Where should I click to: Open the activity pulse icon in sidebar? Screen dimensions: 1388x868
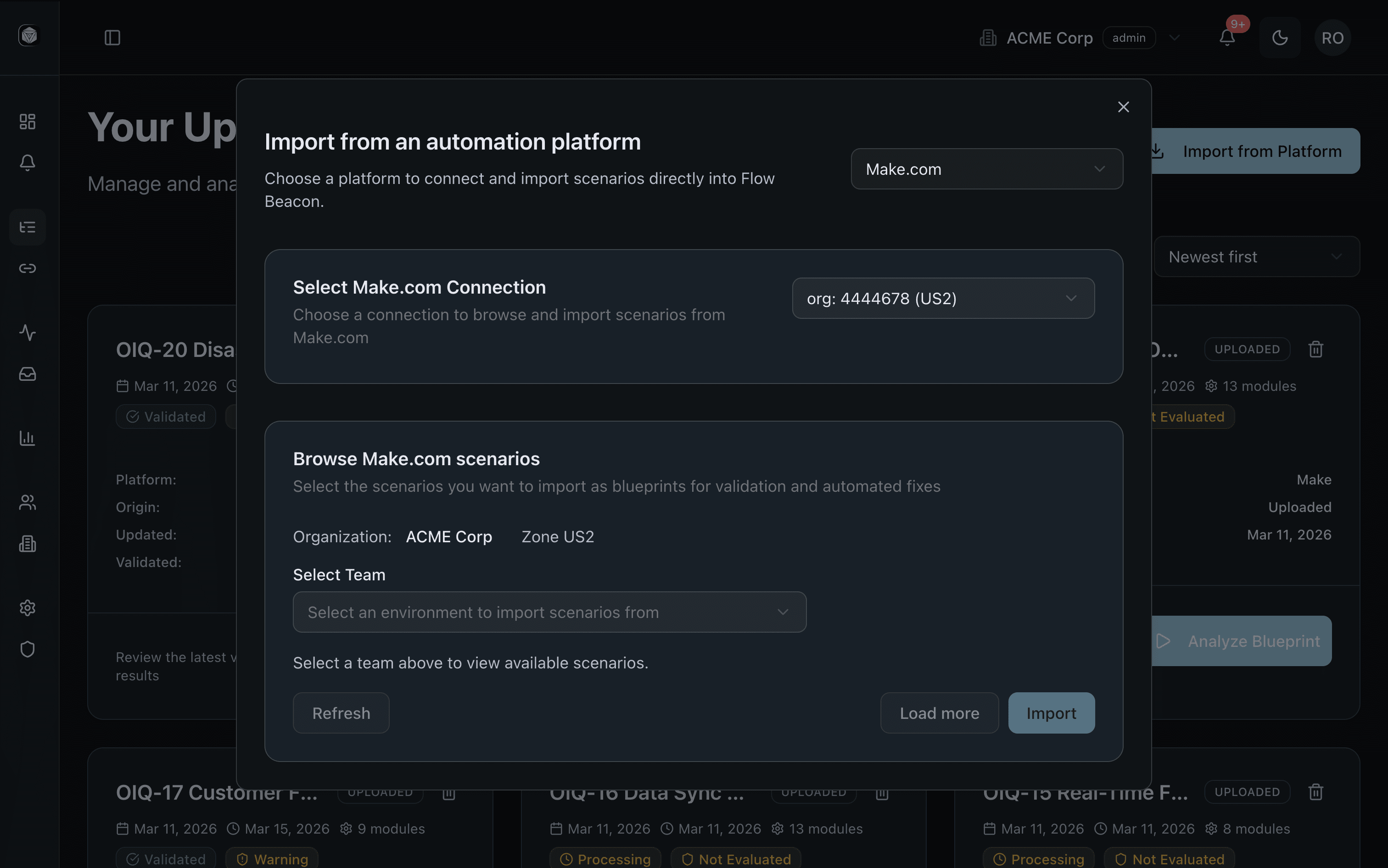click(27, 333)
